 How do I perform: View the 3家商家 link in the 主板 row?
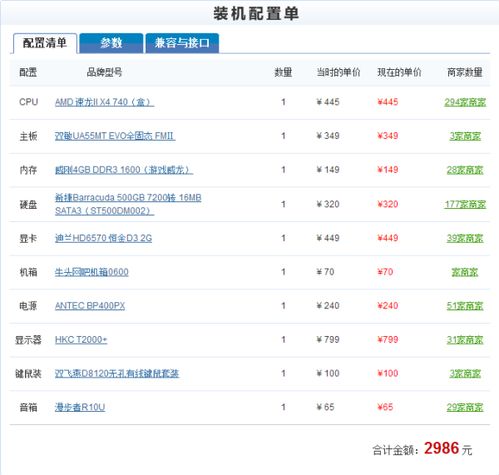click(x=465, y=136)
